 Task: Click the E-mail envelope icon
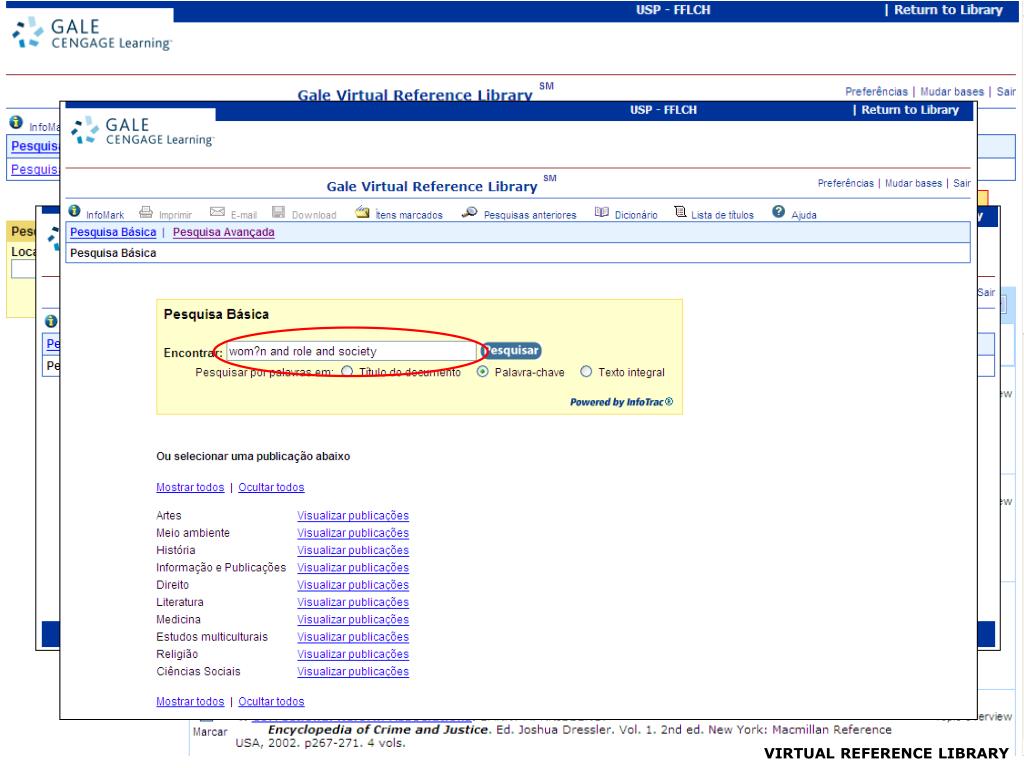[x=217, y=212]
